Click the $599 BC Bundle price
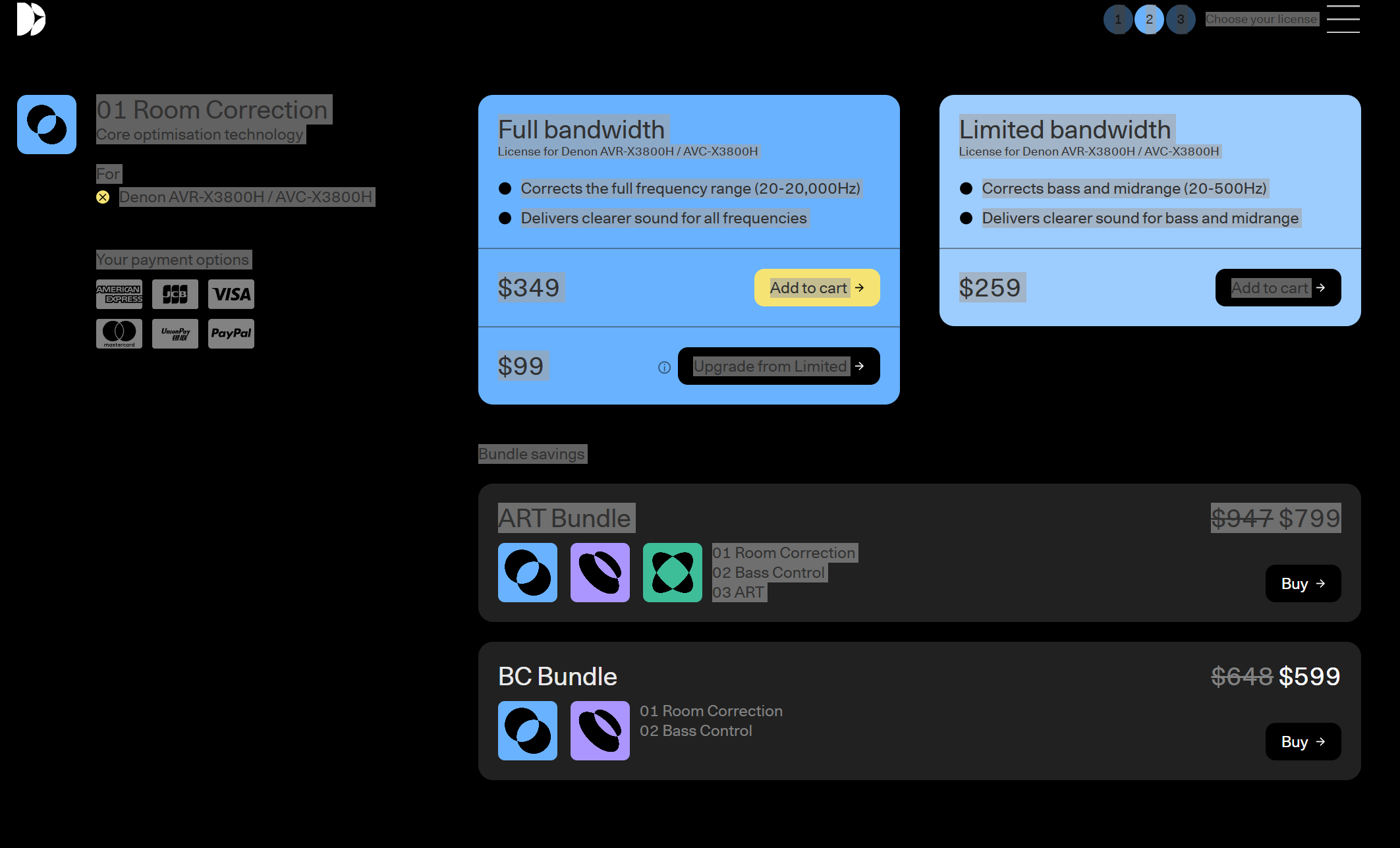Screen dimensions: 1400x848 (1310, 677)
